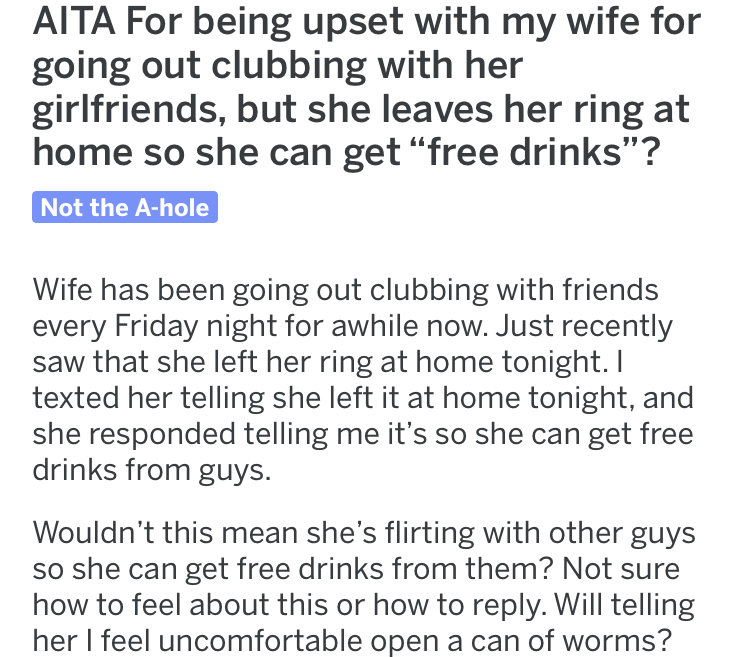
Task: Click 'Not sure' in the second paragraph
Action: 621,569
